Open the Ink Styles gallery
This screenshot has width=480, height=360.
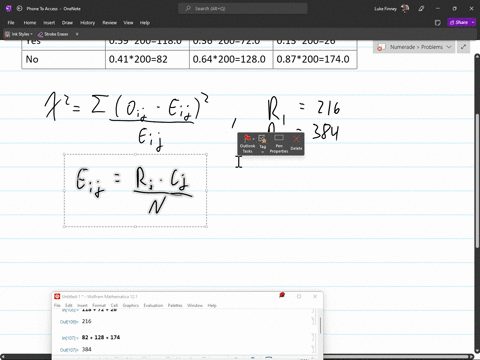[x=19, y=34]
